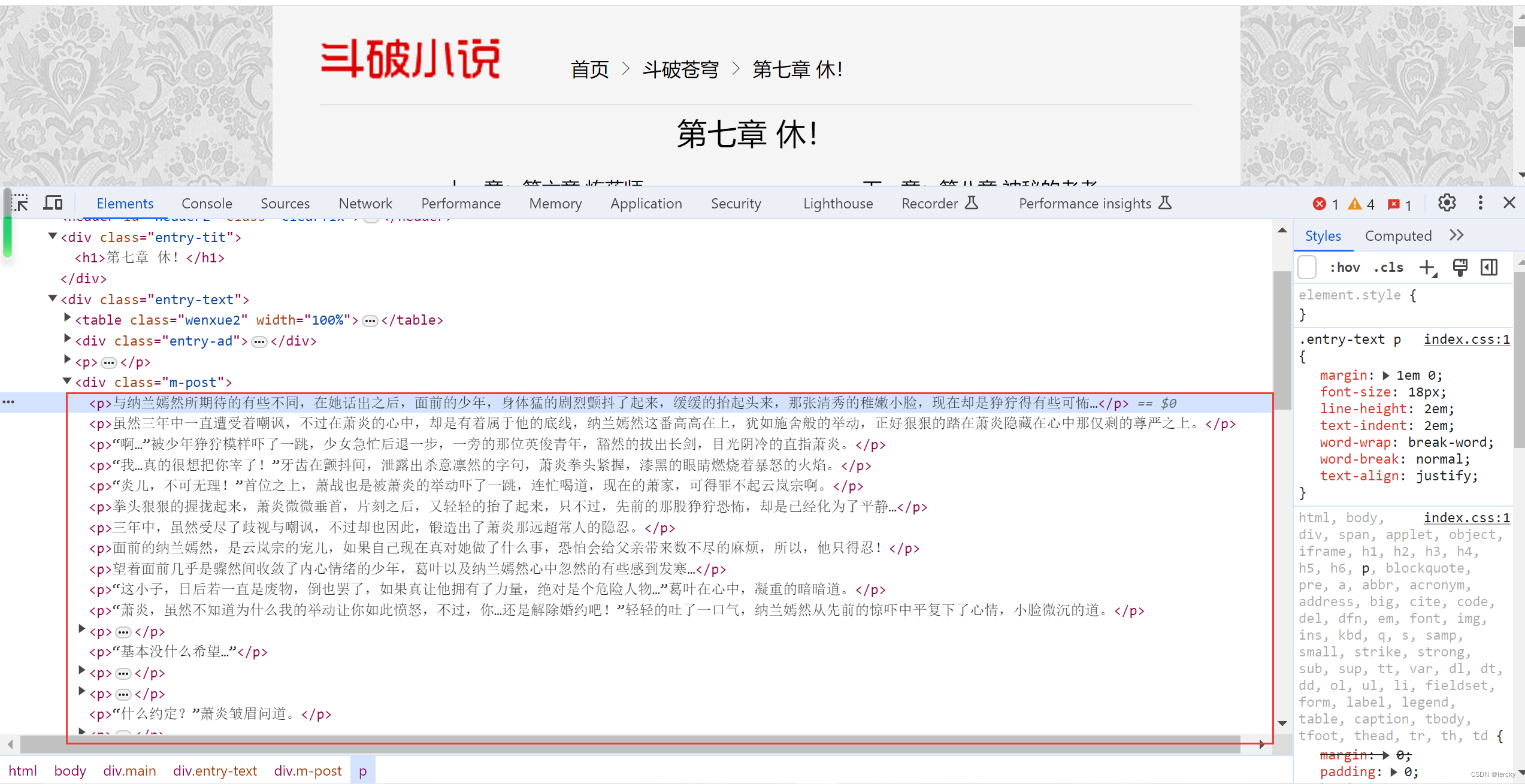Expand the table class="wenxue2" node

click(x=67, y=319)
